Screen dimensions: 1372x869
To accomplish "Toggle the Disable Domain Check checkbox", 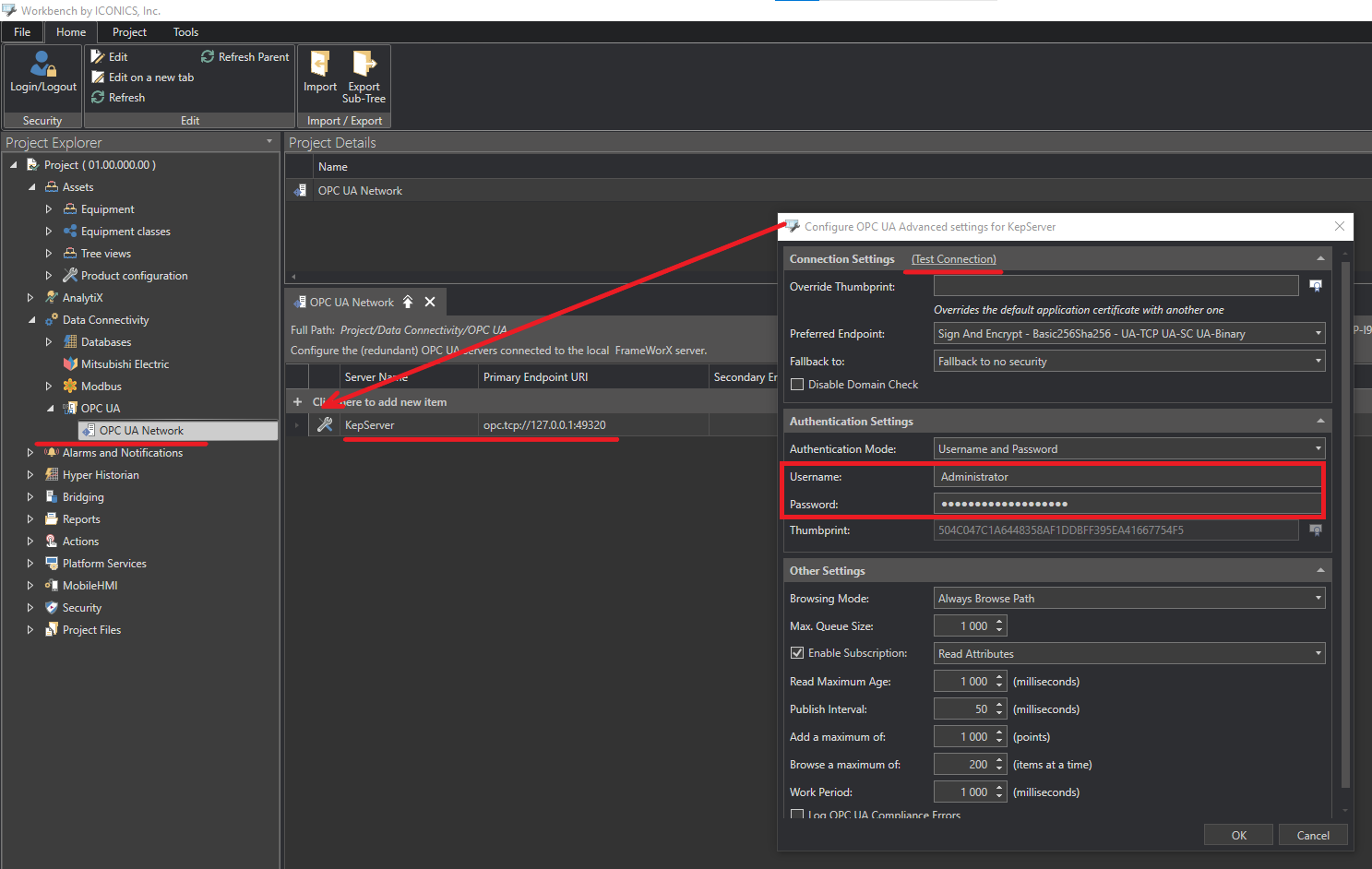I will click(797, 385).
